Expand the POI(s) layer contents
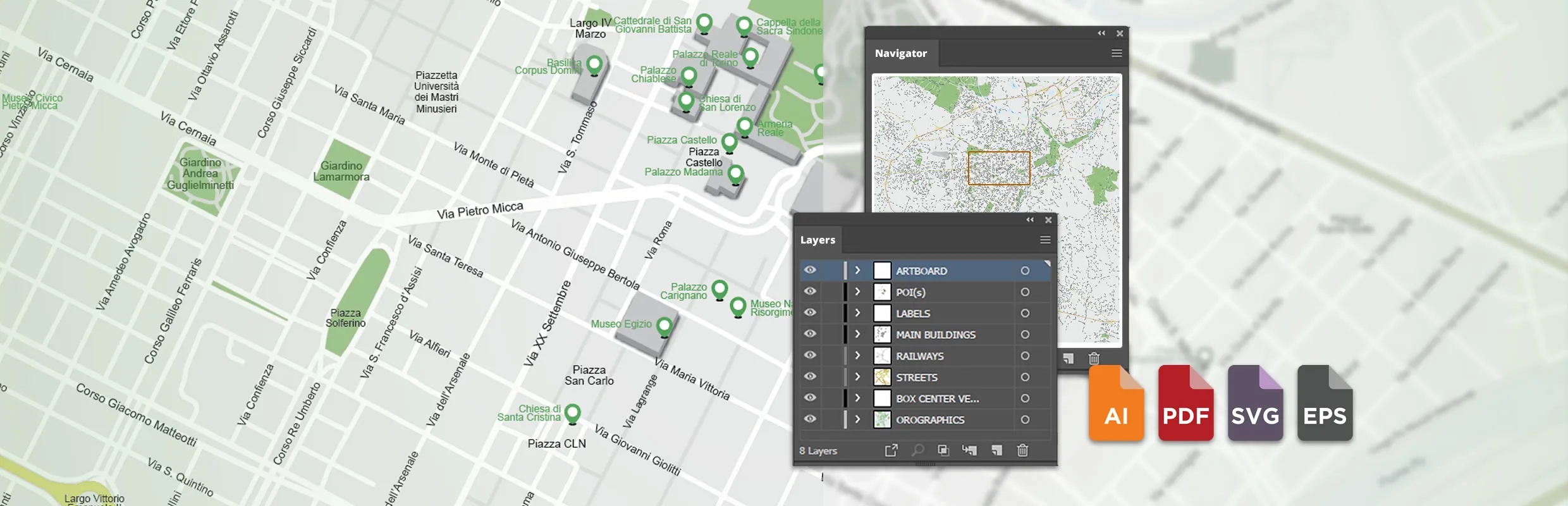Viewport: 1568px width, 506px height. [x=857, y=292]
